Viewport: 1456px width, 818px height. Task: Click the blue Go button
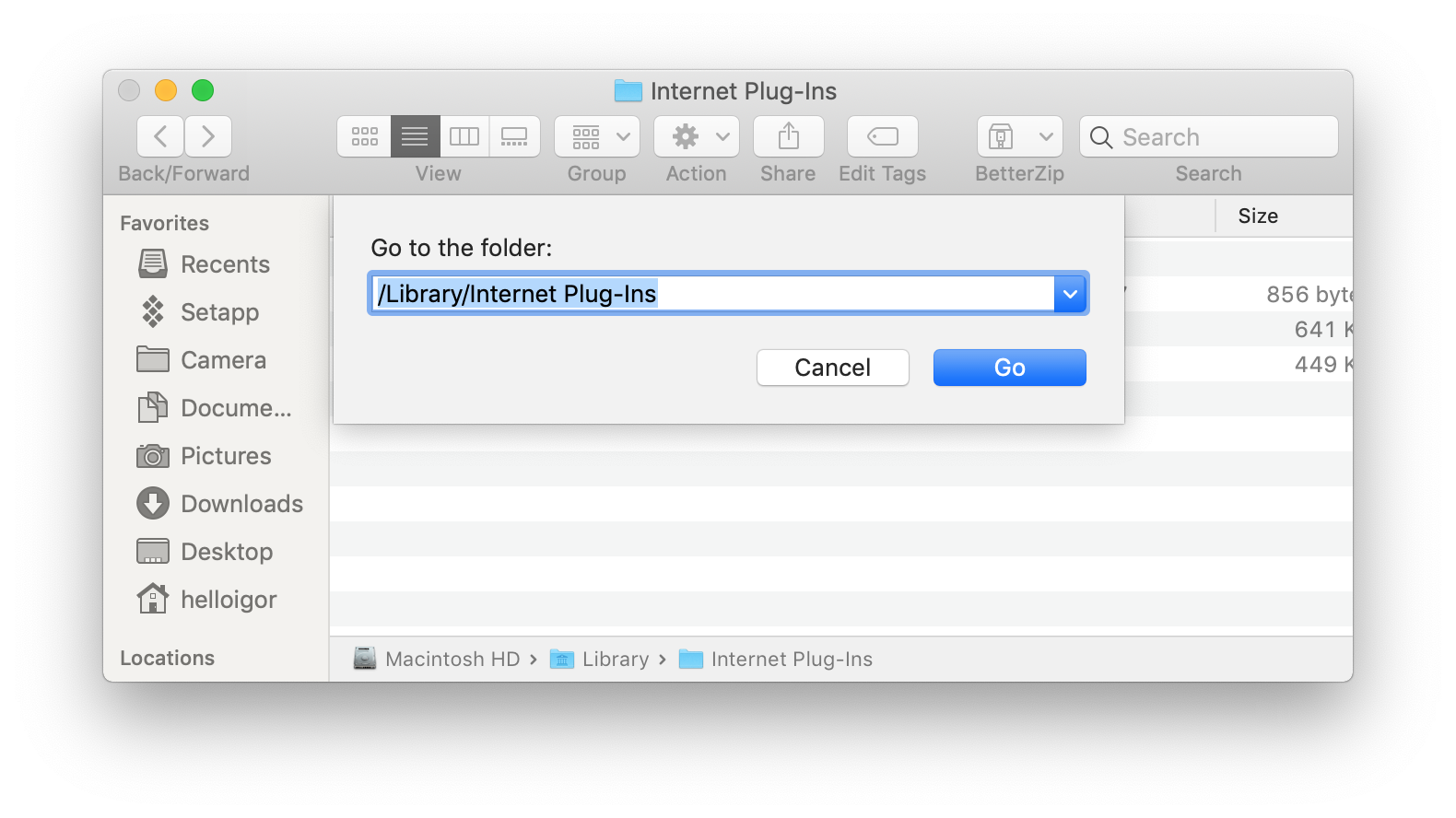pyautogui.click(x=1010, y=368)
